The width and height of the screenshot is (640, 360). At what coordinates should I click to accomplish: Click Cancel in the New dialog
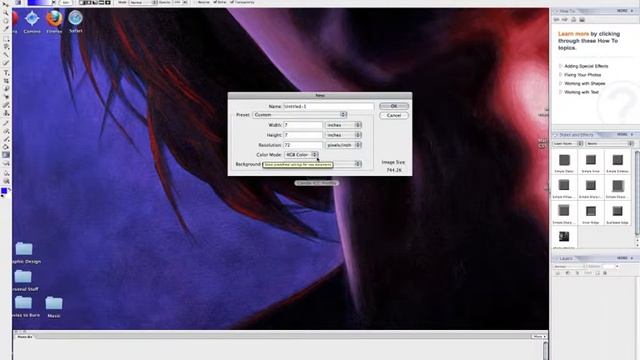pos(393,116)
